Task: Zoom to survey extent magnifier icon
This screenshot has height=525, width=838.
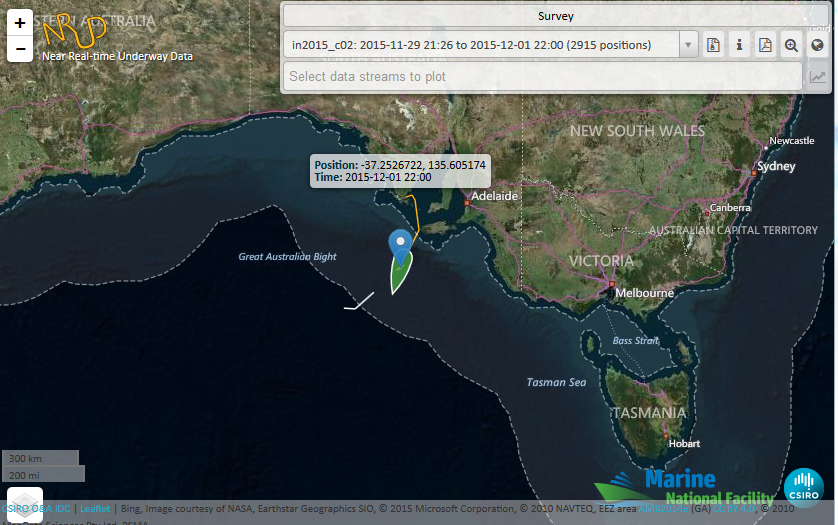Action: [x=792, y=45]
